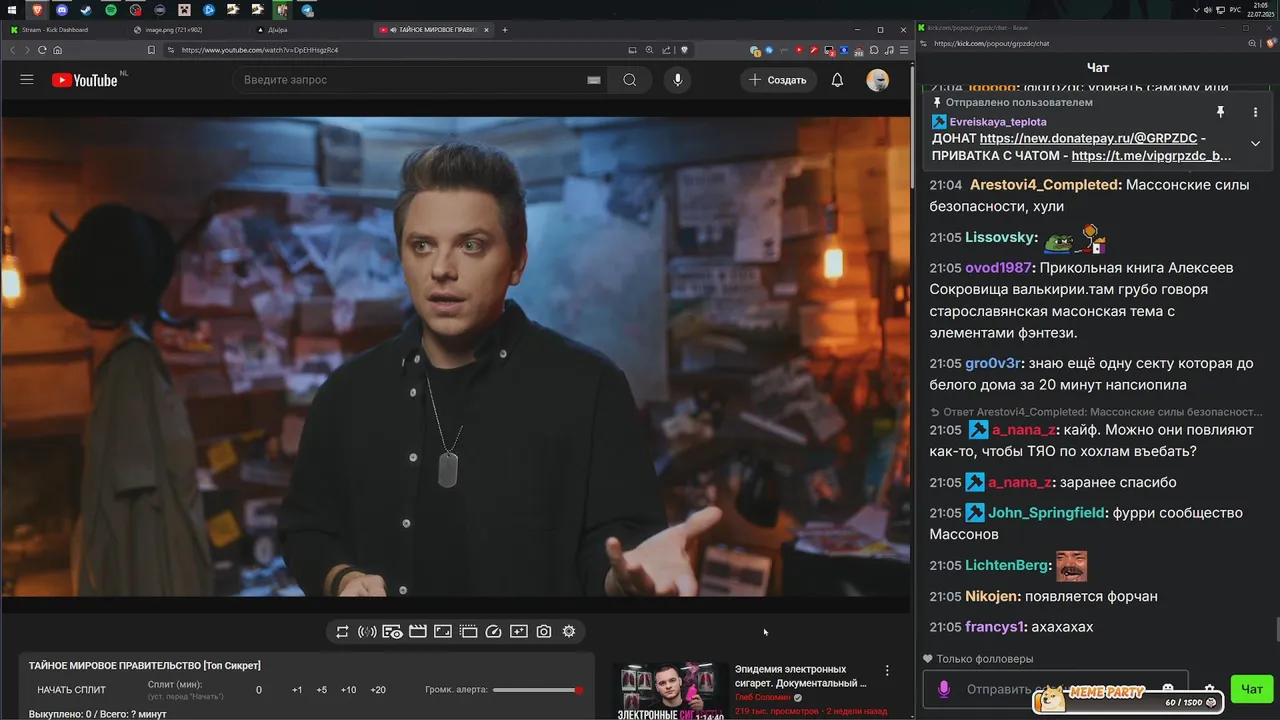This screenshot has height=720, width=1280.
Task: Click the YouTube search magnifier button
Action: (x=629, y=80)
